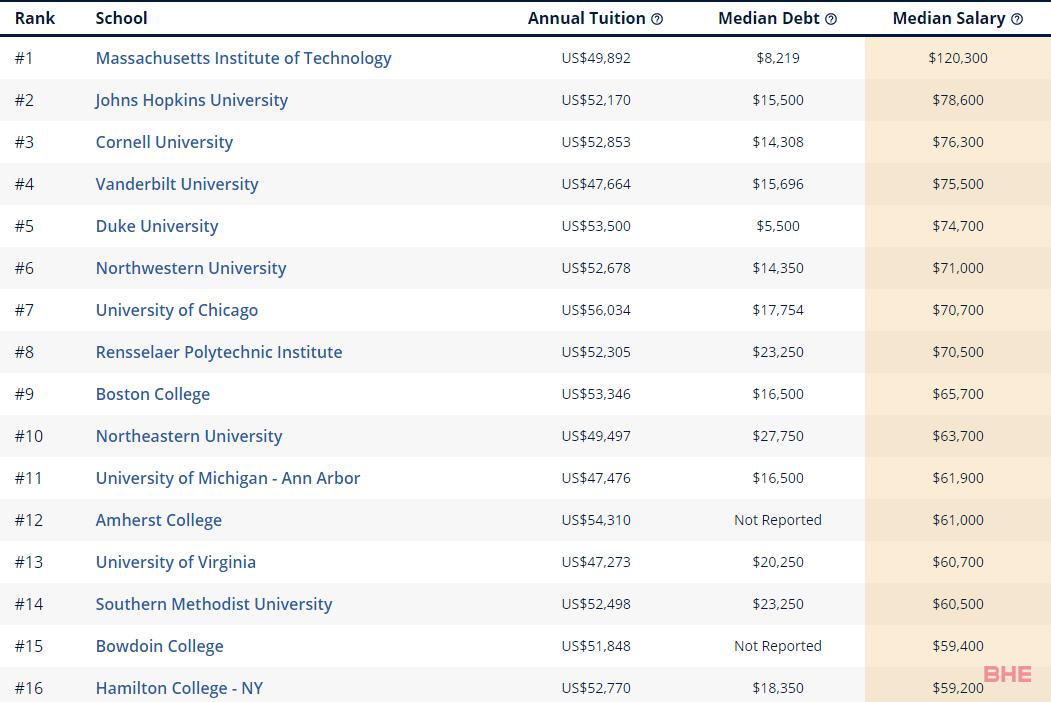Click the Median Salary question-mark icon
1051x702 pixels.
[1017, 19]
